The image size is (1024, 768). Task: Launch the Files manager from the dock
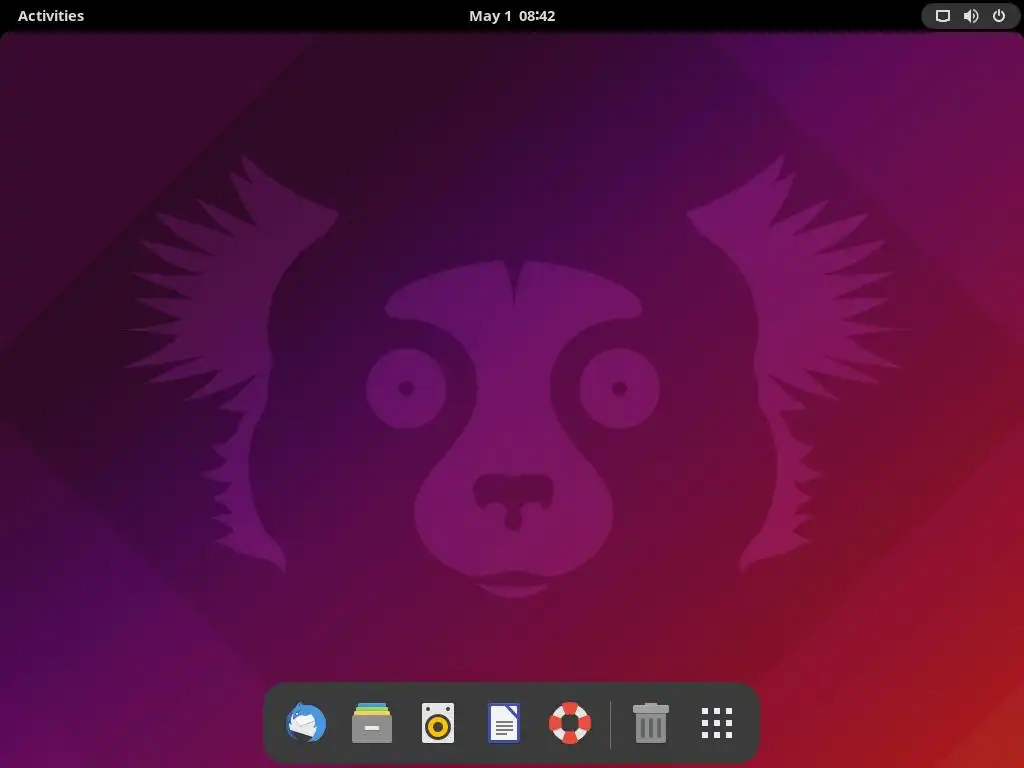tap(372, 722)
